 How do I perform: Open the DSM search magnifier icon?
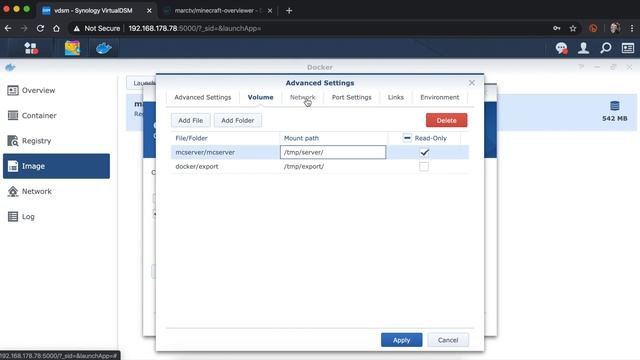606,48
